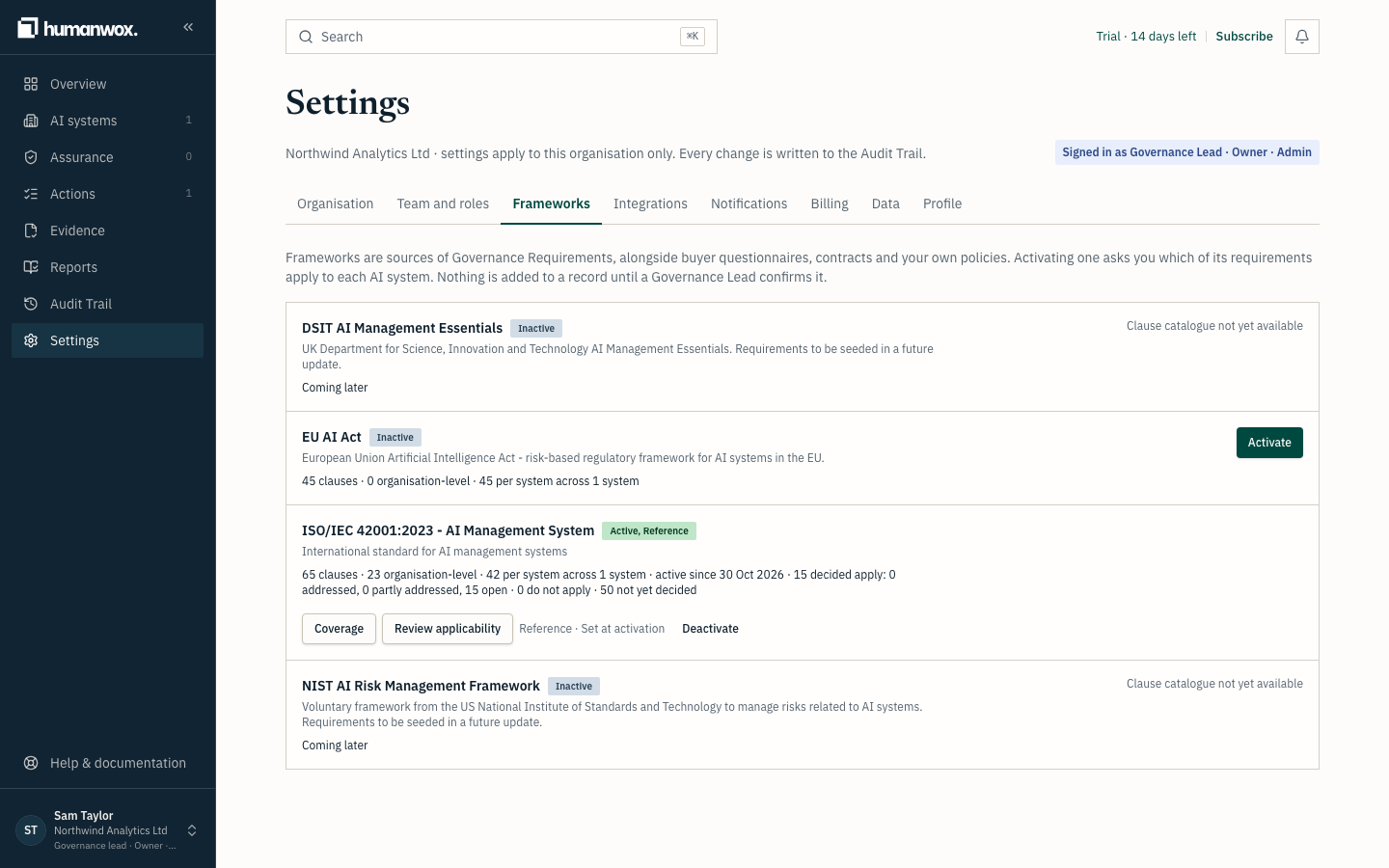The image size is (1389, 868).
Task: Open Reports via its book icon
Action: [x=31, y=267]
